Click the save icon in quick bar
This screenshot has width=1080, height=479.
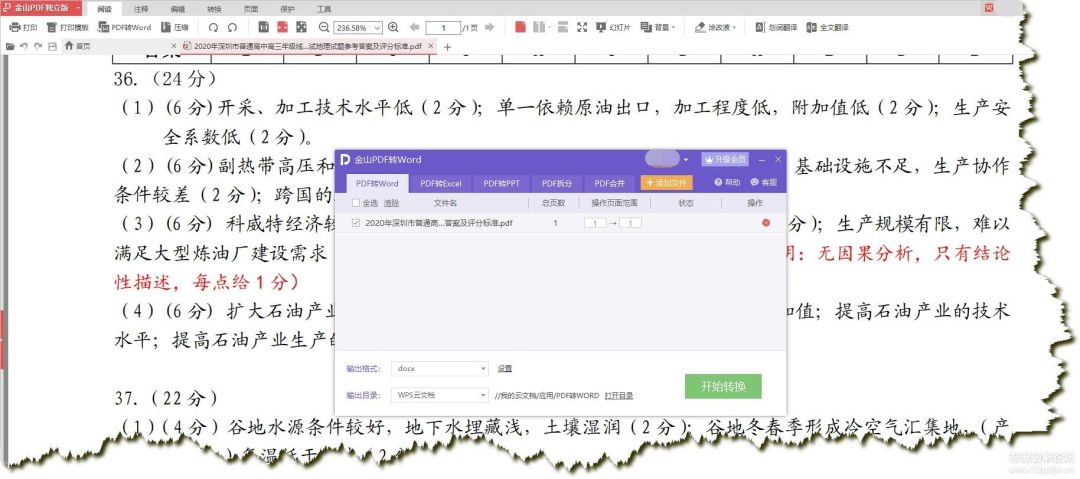[52, 46]
